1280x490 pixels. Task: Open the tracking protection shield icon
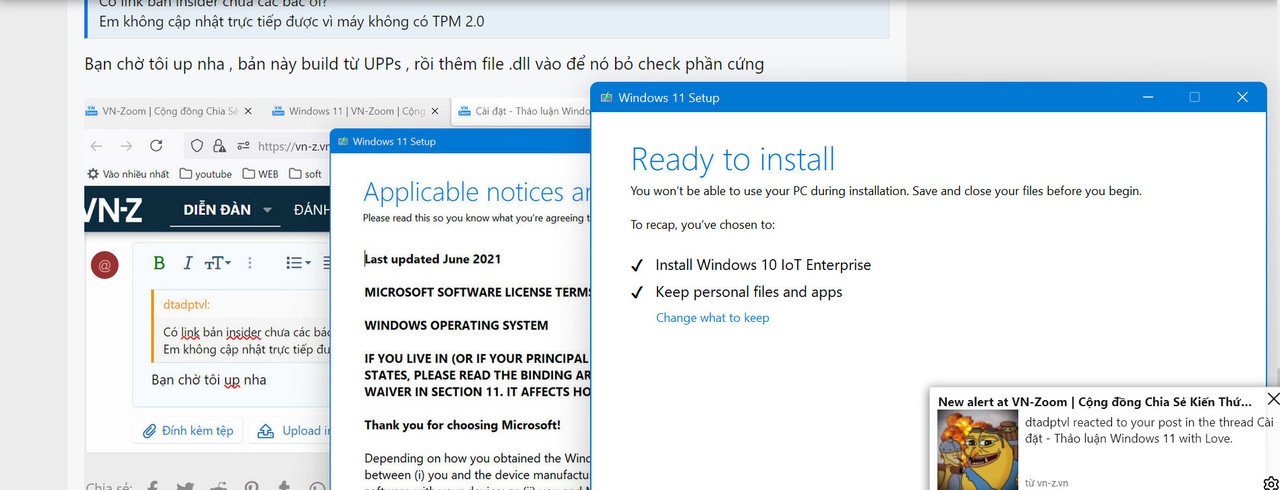point(197,145)
